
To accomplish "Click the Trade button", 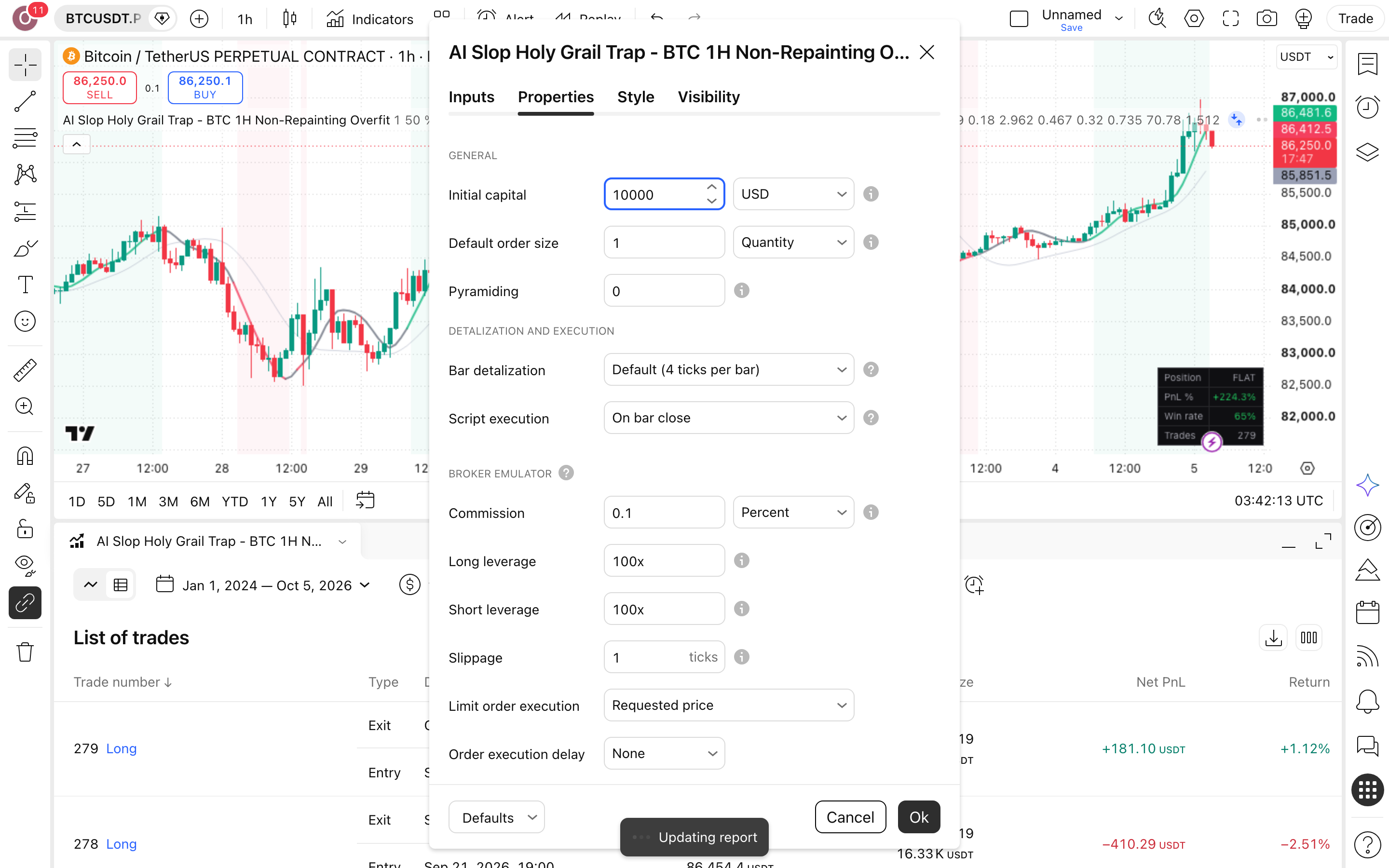I will (x=1355, y=18).
